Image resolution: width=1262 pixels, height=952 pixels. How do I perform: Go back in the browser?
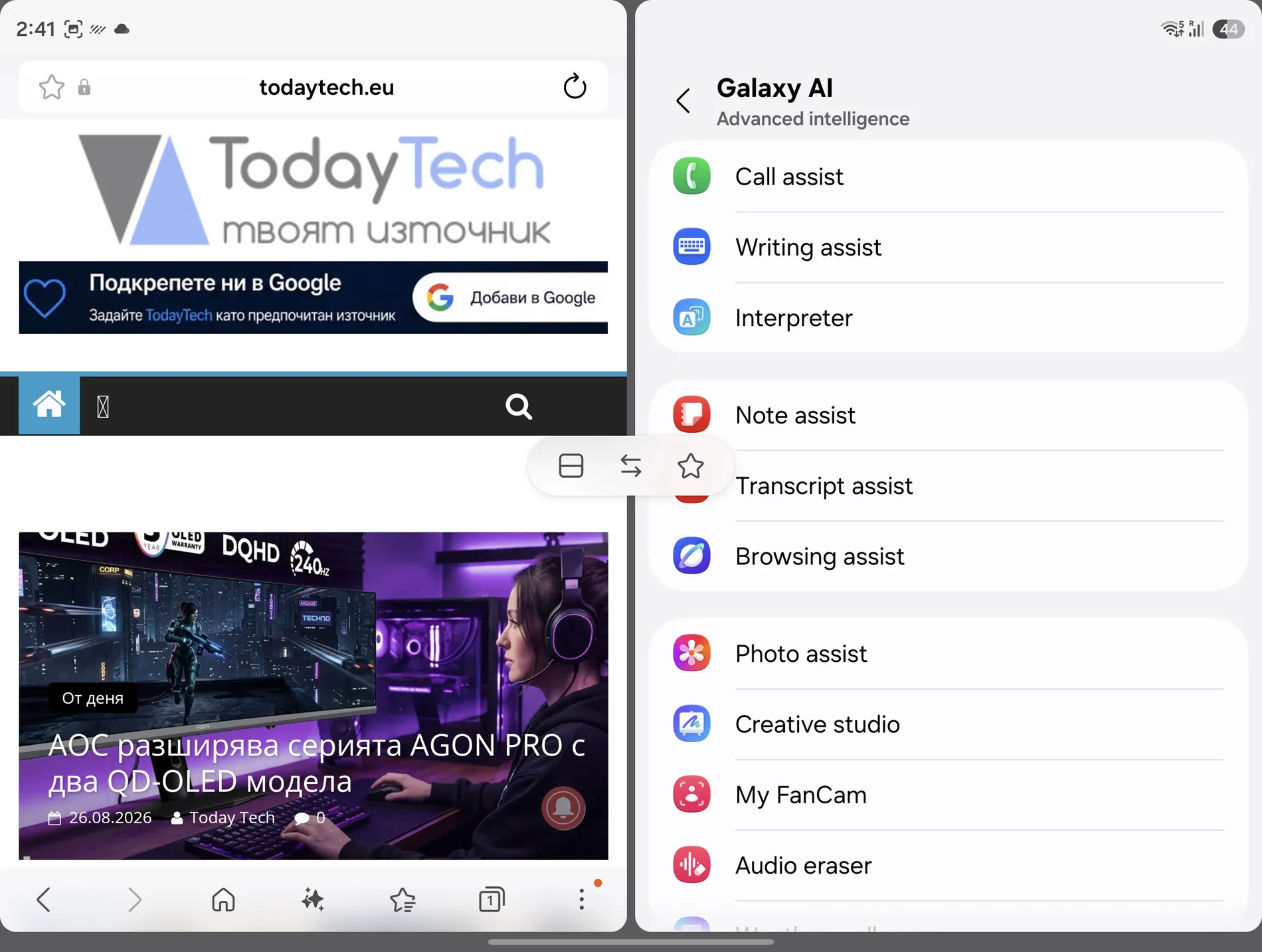[x=44, y=900]
